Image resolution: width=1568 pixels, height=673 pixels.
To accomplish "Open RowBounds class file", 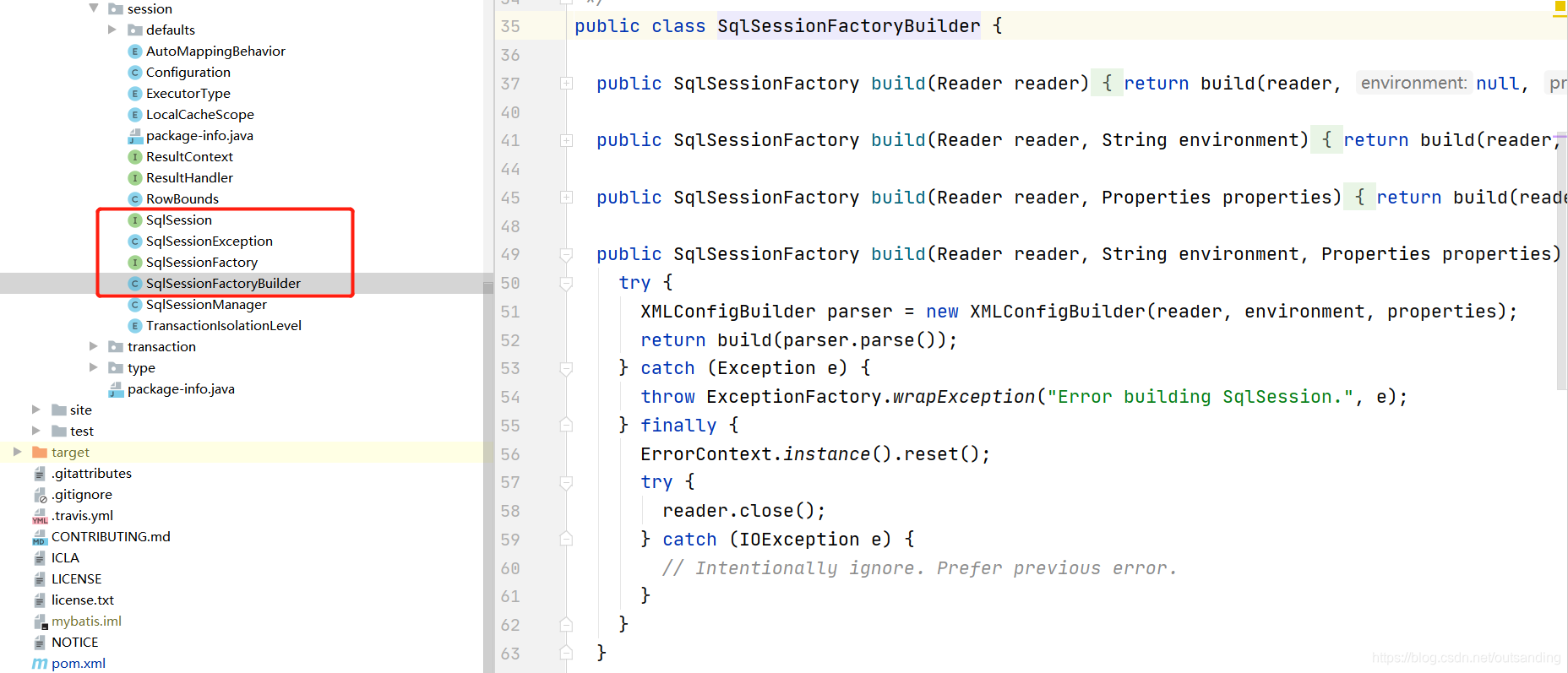I will [182, 199].
